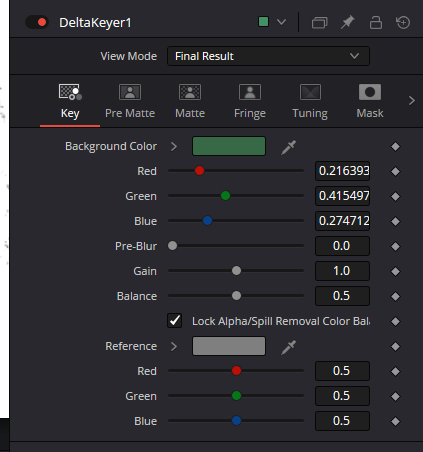This screenshot has width=423, height=452.
Task: Edit the Reference Blue value field
Action: coord(342,421)
